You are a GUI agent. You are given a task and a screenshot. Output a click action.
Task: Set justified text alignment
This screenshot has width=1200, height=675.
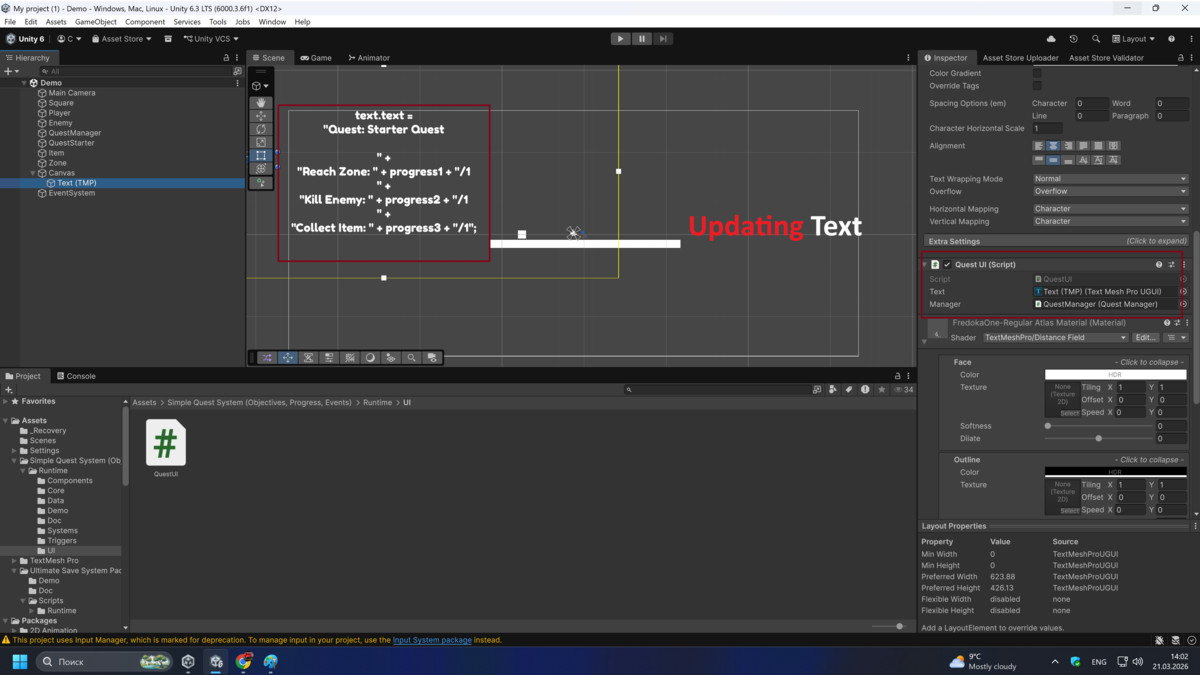[1083, 146]
